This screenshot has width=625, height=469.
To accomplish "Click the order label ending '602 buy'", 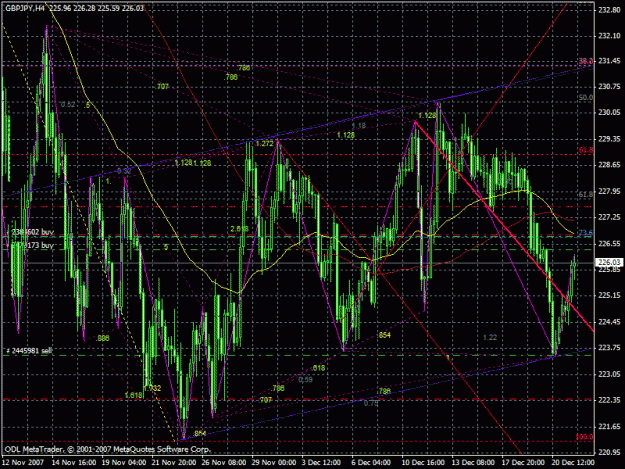I will coord(31,232).
